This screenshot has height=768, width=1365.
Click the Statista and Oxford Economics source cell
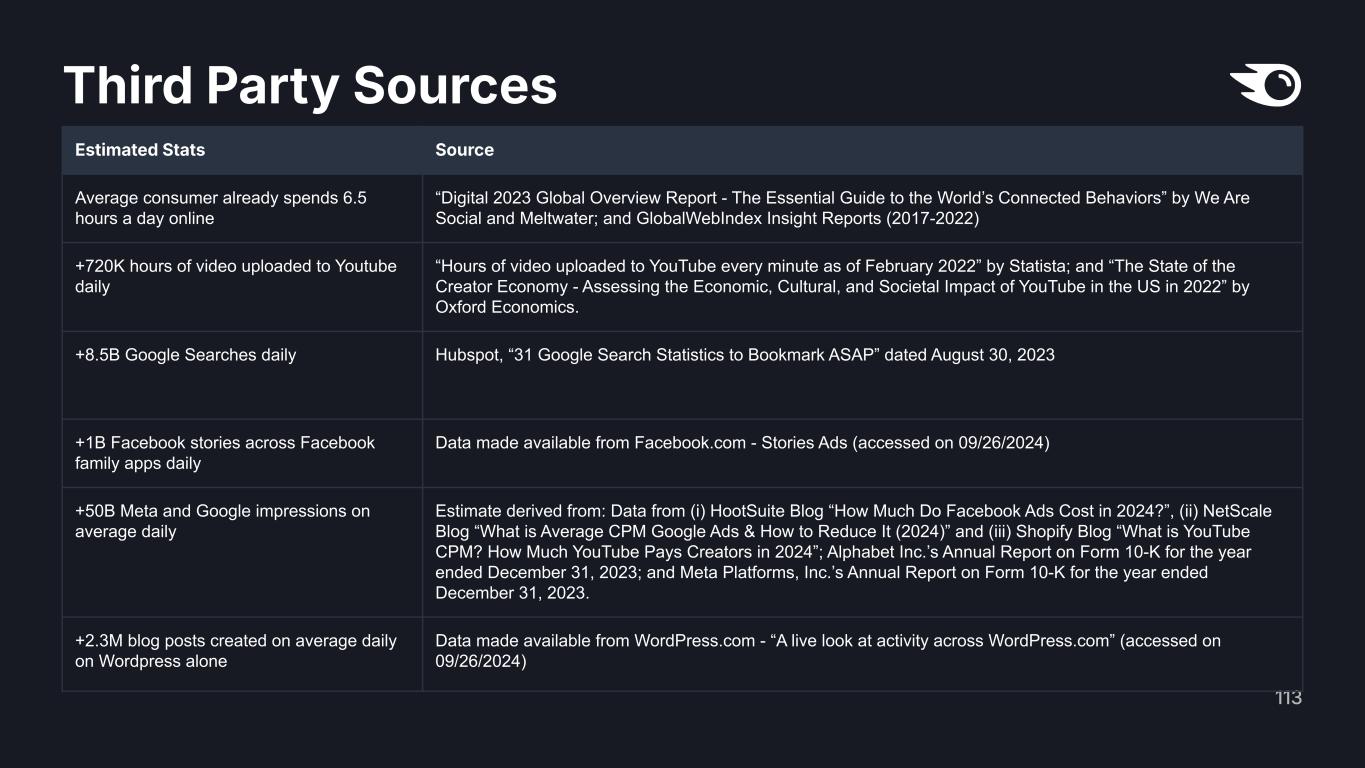862,286
